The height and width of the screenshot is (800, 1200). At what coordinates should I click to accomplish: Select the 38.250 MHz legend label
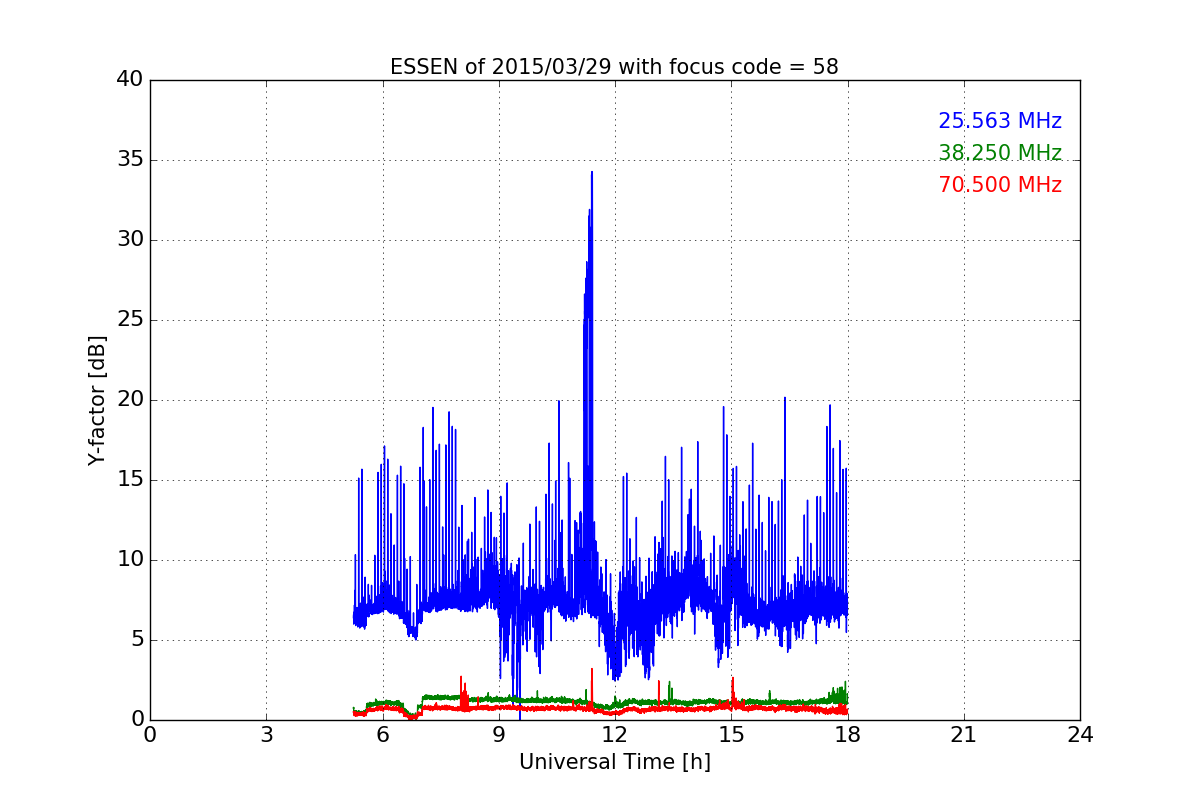click(x=1000, y=153)
